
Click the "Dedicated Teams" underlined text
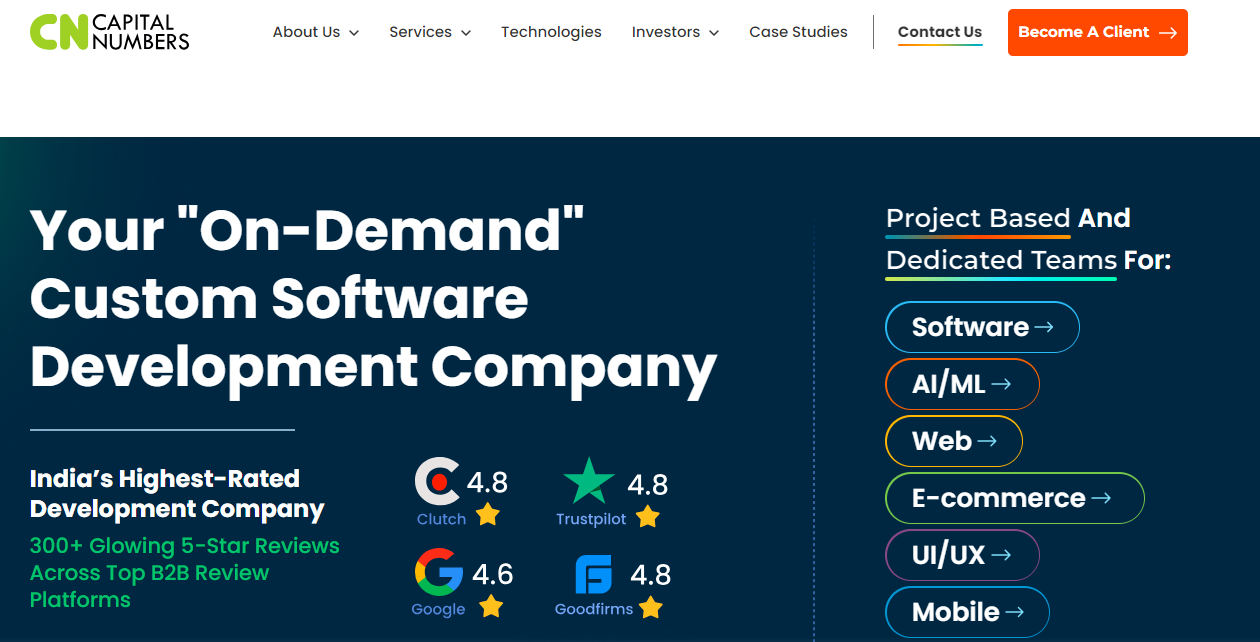click(1001, 260)
